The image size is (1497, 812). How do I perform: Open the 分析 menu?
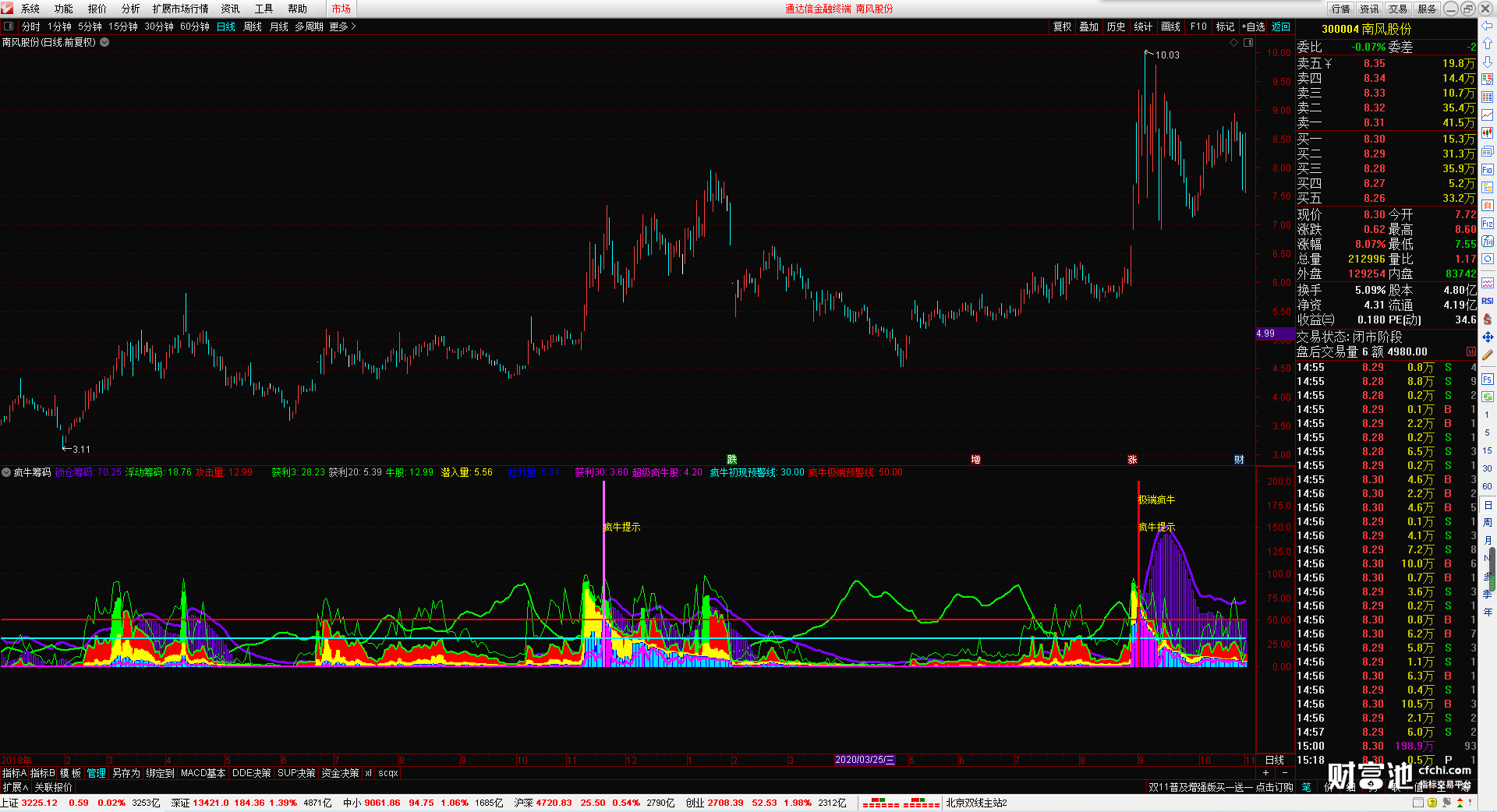(x=130, y=9)
